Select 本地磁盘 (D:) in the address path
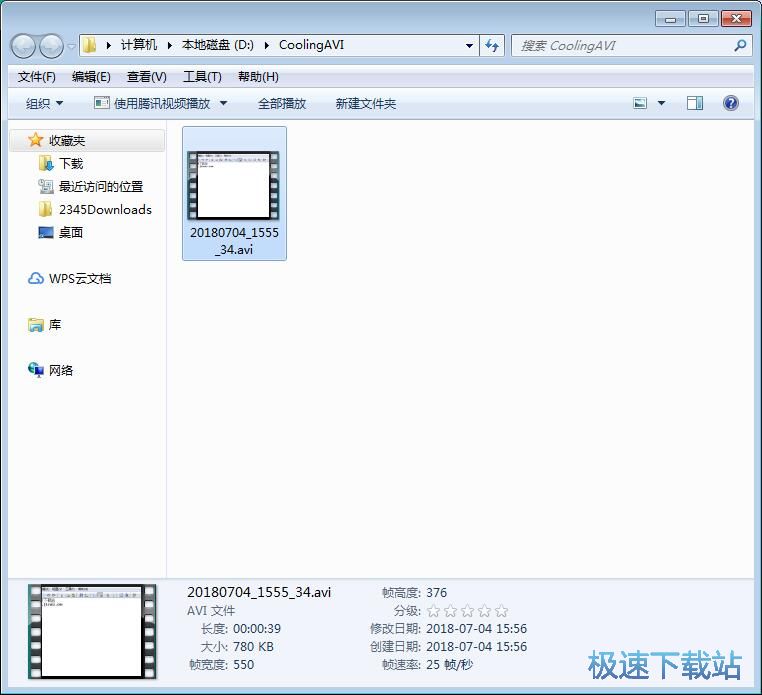Screen dimensions: 762x695 point(217,45)
